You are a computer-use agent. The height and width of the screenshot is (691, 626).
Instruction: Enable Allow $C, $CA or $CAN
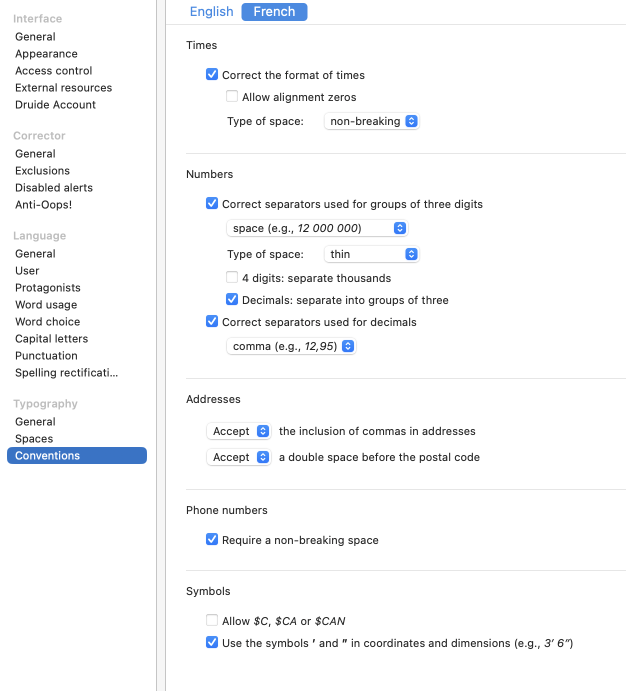(x=212, y=621)
